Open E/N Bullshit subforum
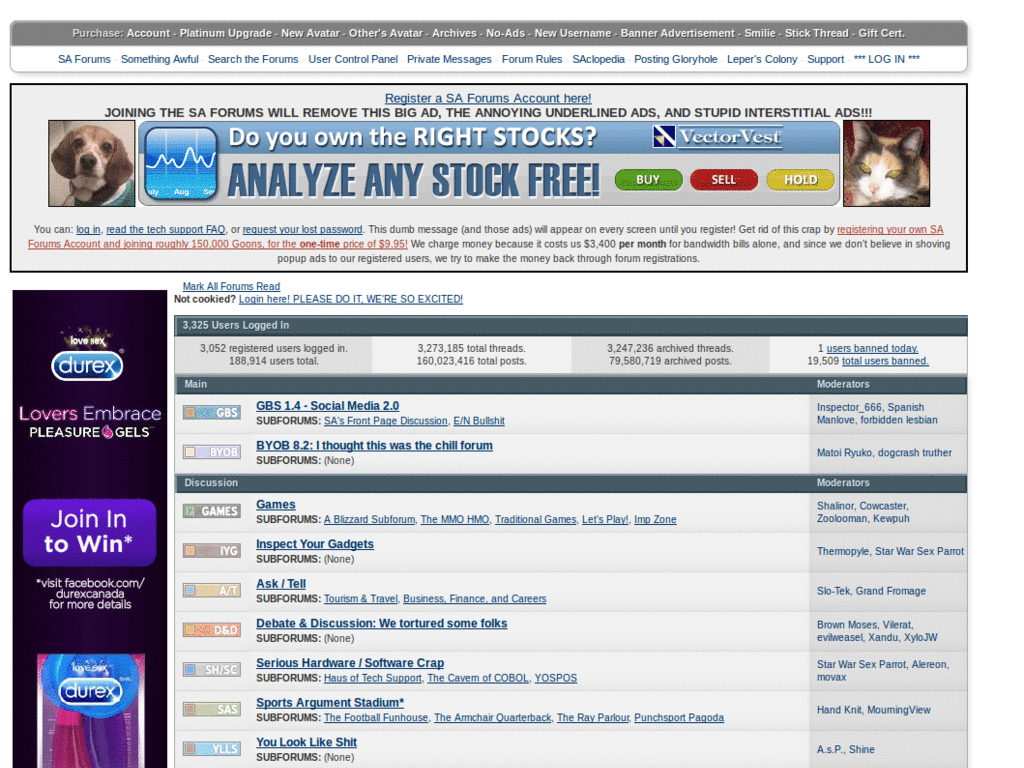This screenshot has height=768, width=1024. (479, 421)
